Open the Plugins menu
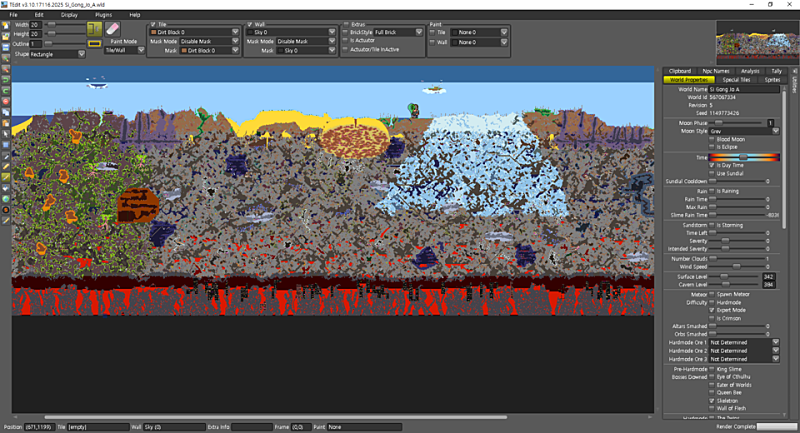800x433 pixels. point(104,15)
